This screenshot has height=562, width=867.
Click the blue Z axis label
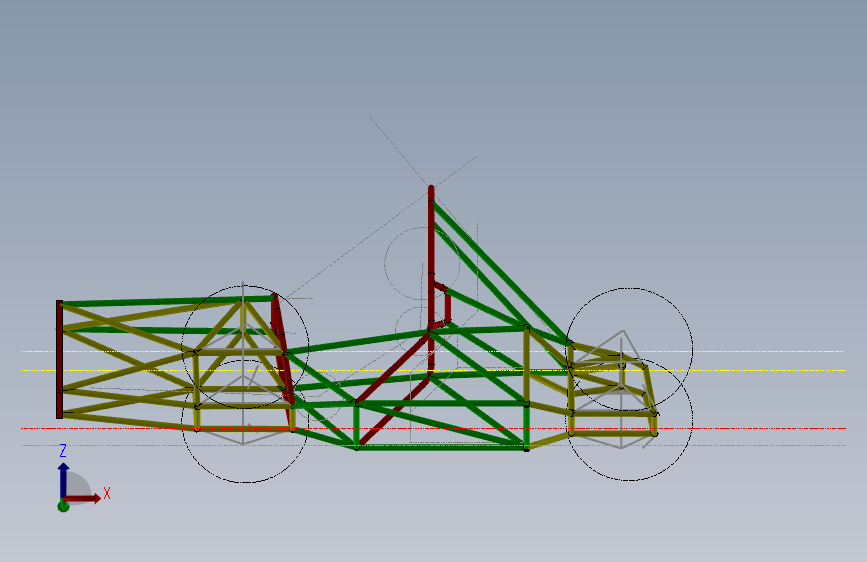pyautogui.click(x=63, y=451)
